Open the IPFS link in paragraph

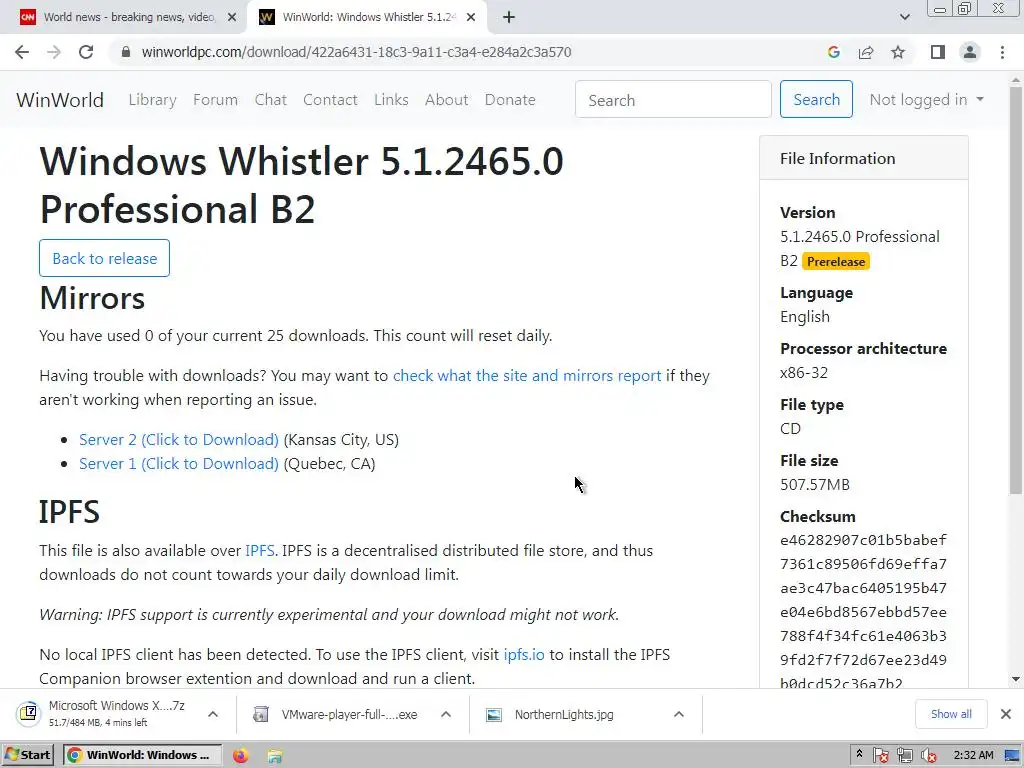tap(259, 551)
